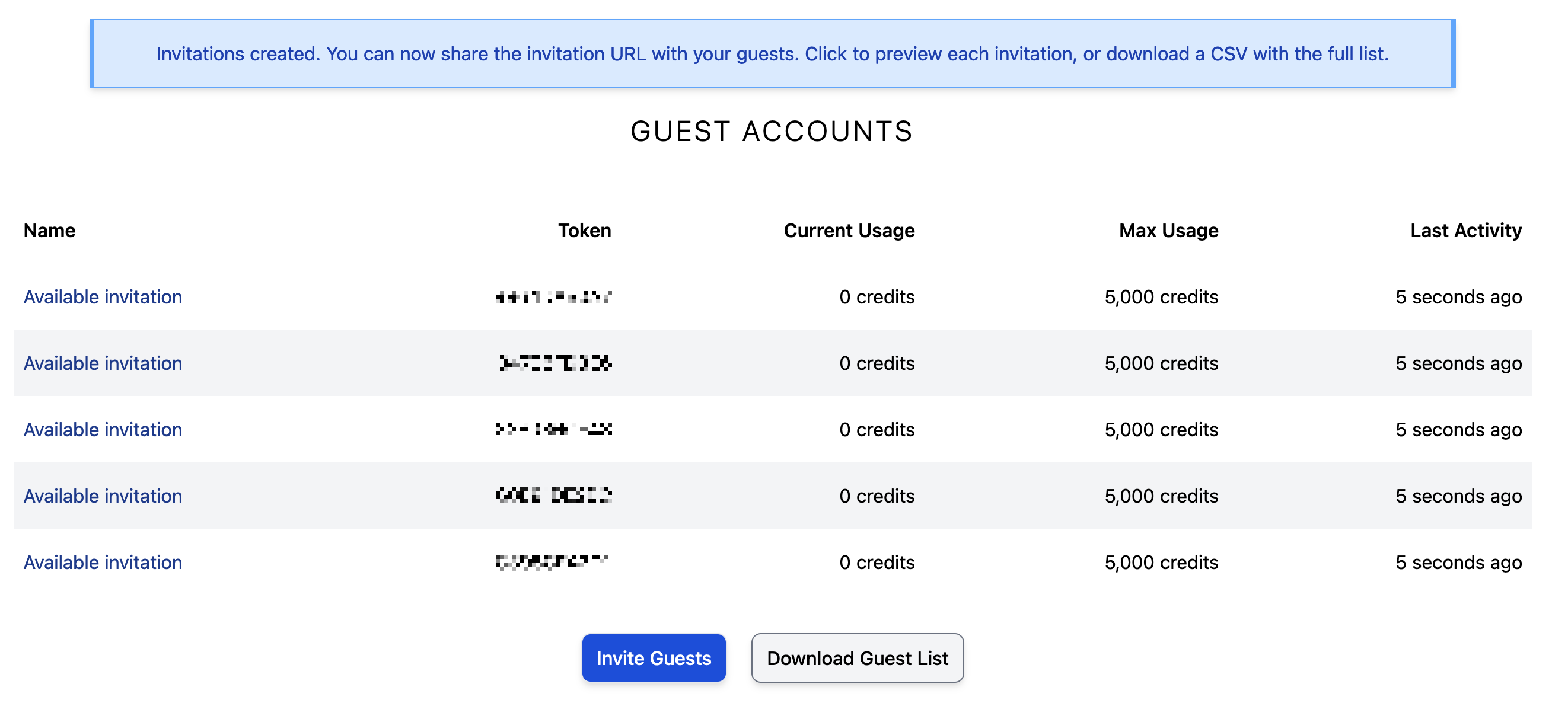Select the blurred token in first row
1568x703 pixels.
coord(553,297)
